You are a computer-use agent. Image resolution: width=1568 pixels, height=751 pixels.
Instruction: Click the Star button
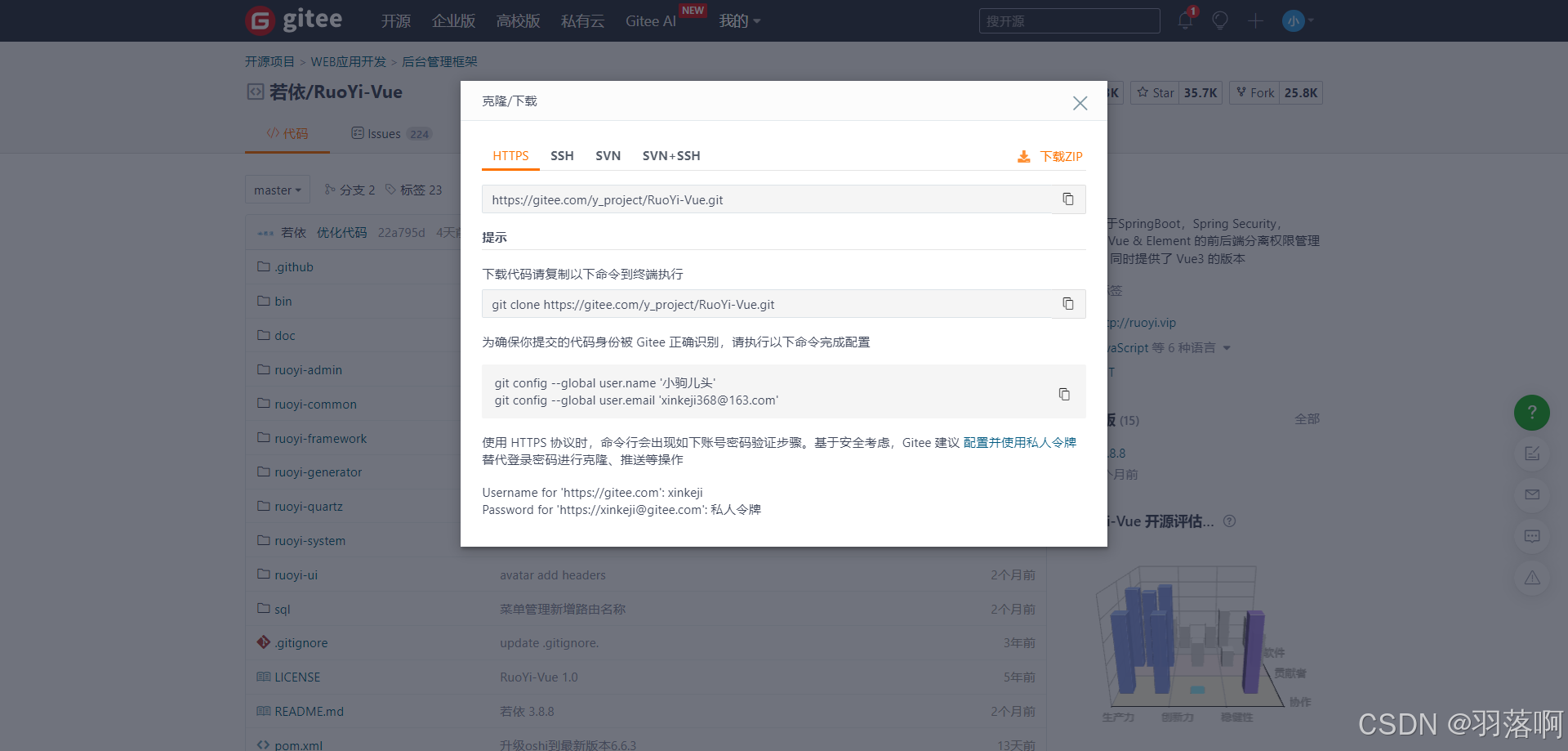click(1156, 92)
